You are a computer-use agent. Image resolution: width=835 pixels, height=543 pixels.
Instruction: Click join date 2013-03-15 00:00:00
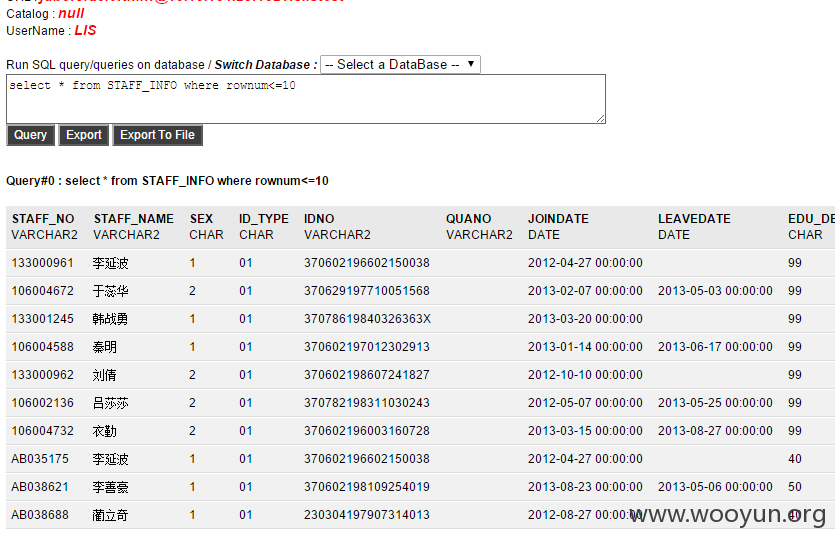point(585,431)
